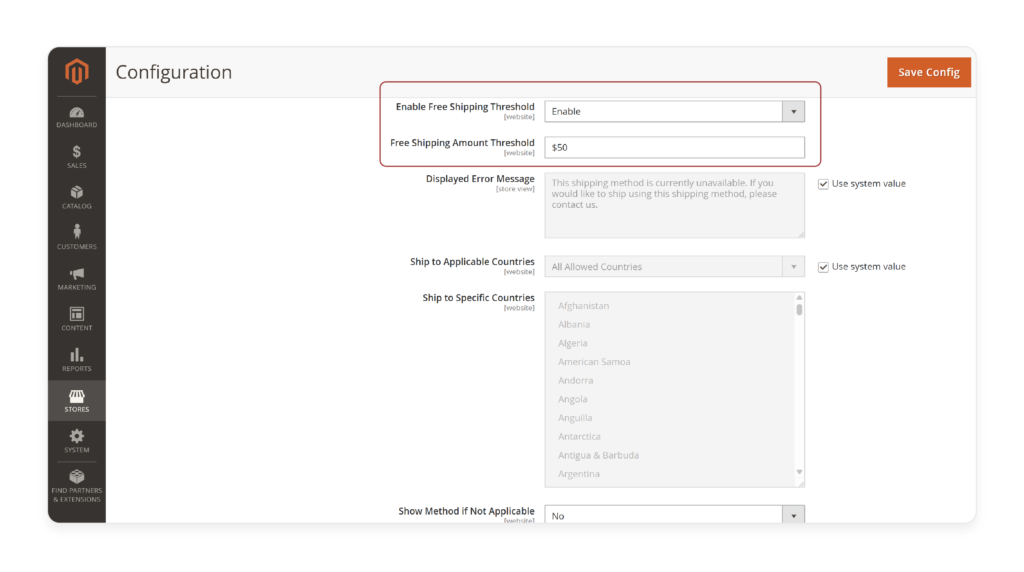Open the System gear icon
1024x572 pixels.
point(77,438)
